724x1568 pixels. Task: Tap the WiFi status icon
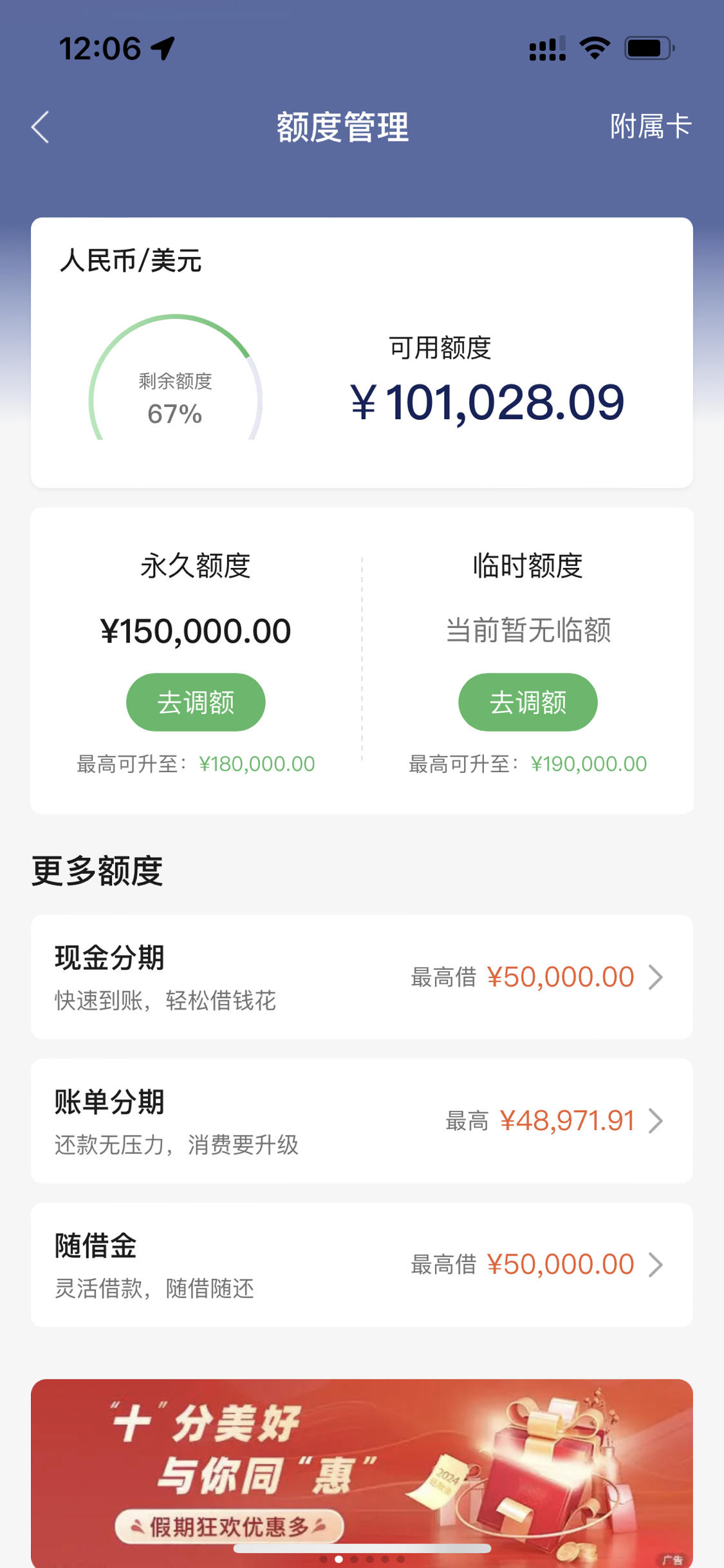coord(595,48)
